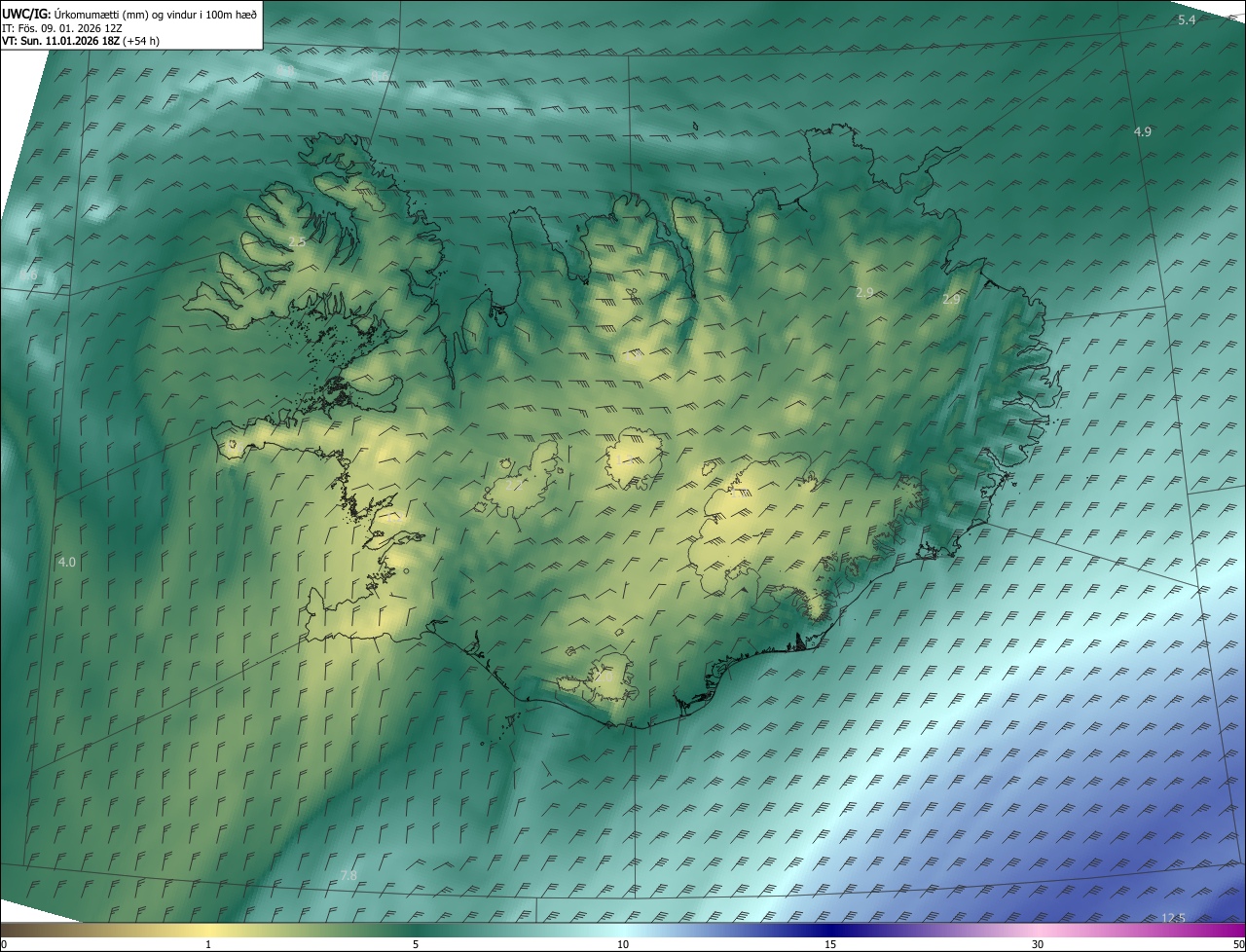Click the '30' tick on the color scale
1246x952 pixels.
(1038, 944)
